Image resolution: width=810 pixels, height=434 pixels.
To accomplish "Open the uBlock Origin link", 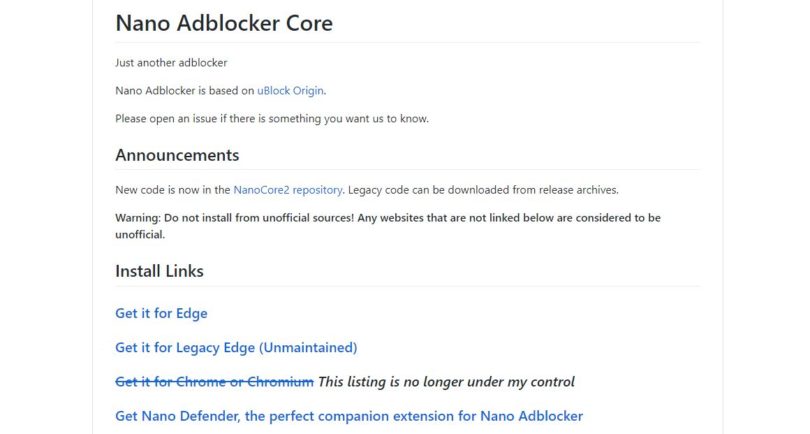I will [x=290, y=91].
